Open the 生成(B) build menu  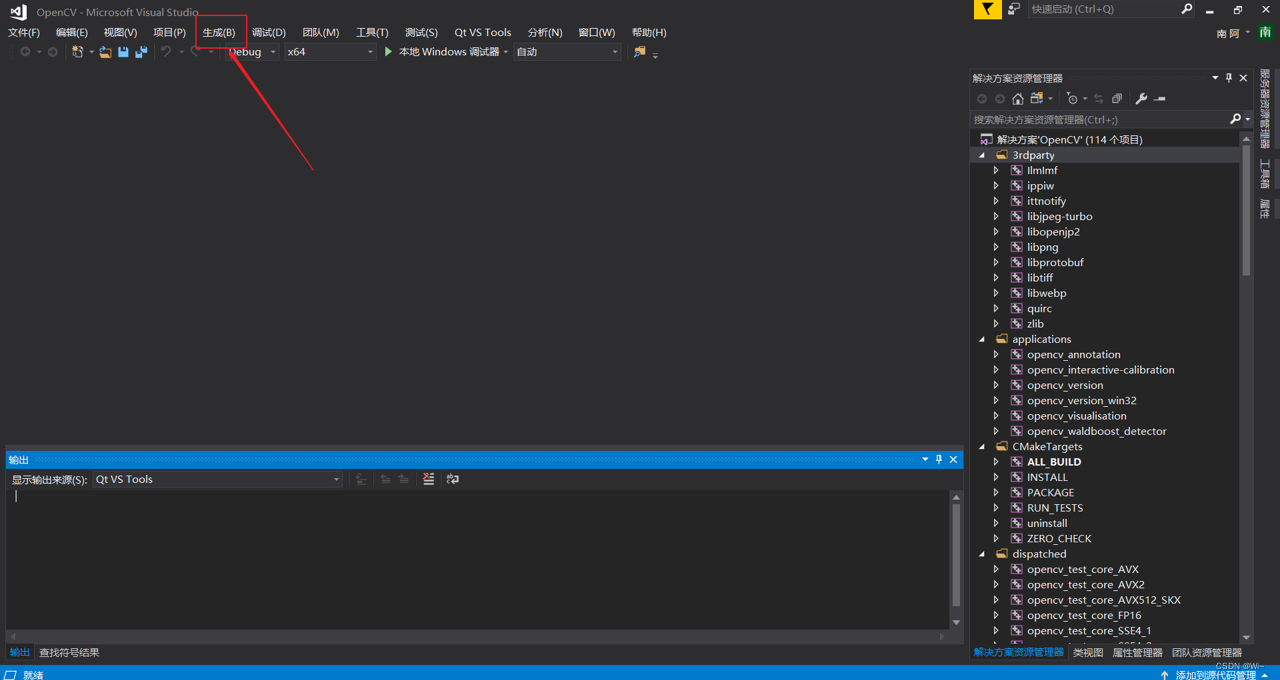tap(219, 33)
